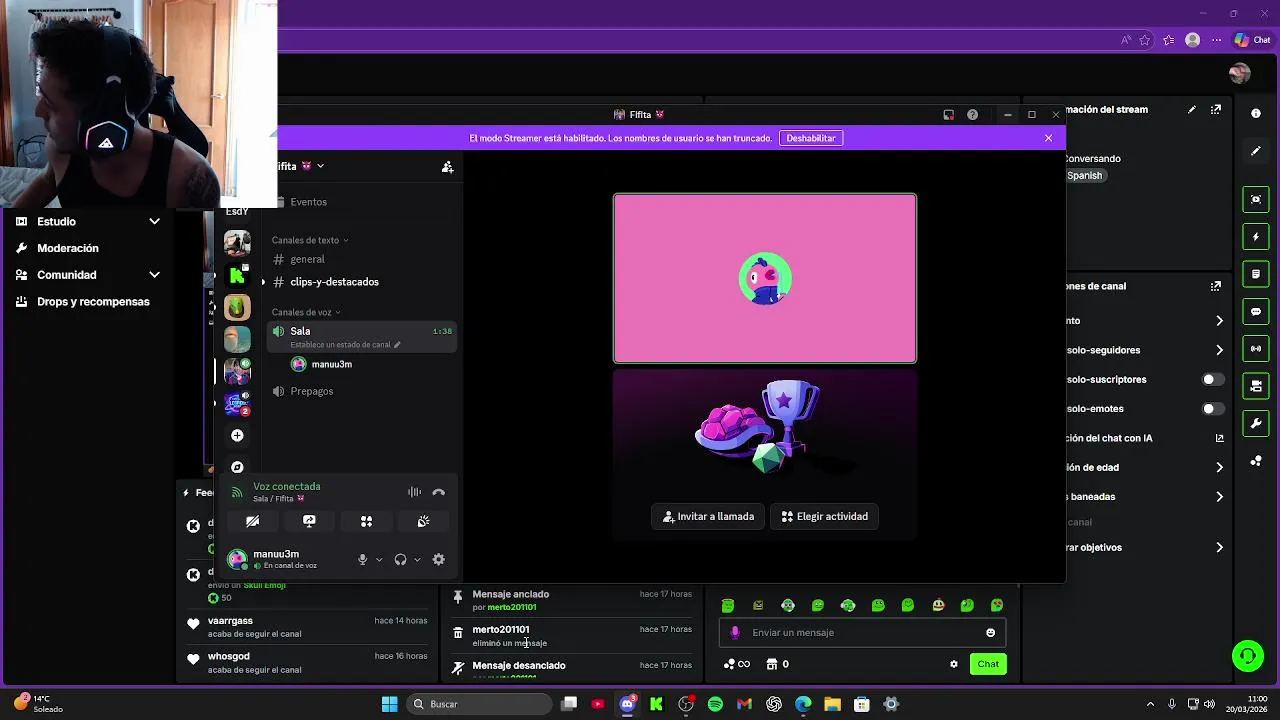Disconnect from the Discord voice channel
1280x720 pixels.
438,492
